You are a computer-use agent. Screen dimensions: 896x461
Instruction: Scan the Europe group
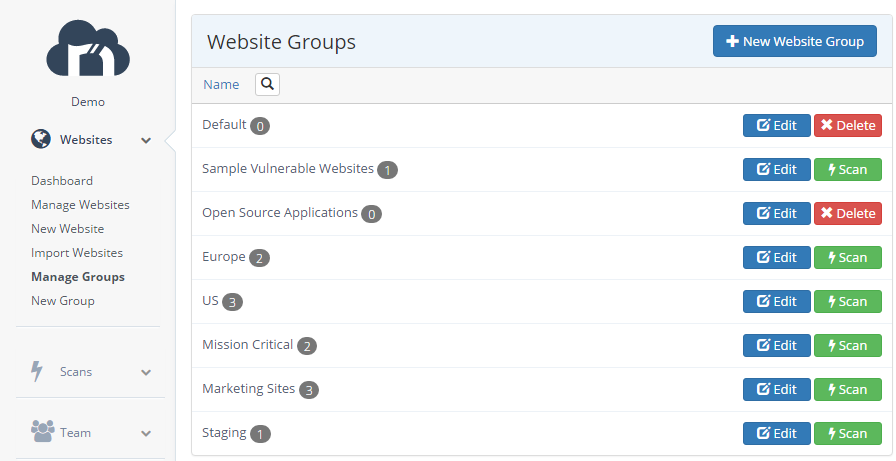click(x=848, y=257)
